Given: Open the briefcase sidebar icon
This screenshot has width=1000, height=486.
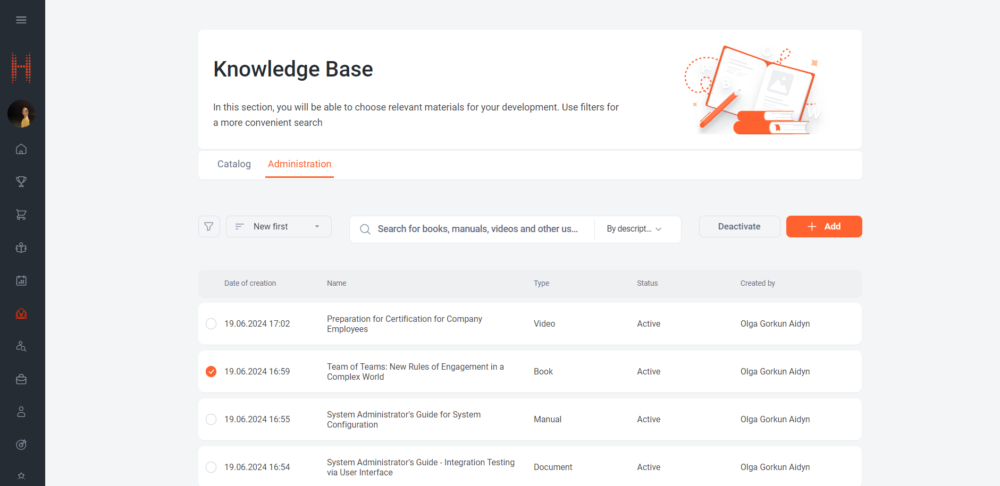Looking at the screenshot, I should point(22,379).
